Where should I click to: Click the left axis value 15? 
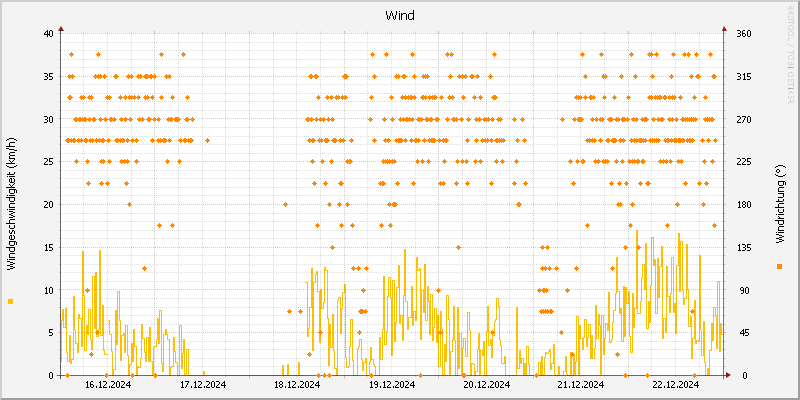48,247
